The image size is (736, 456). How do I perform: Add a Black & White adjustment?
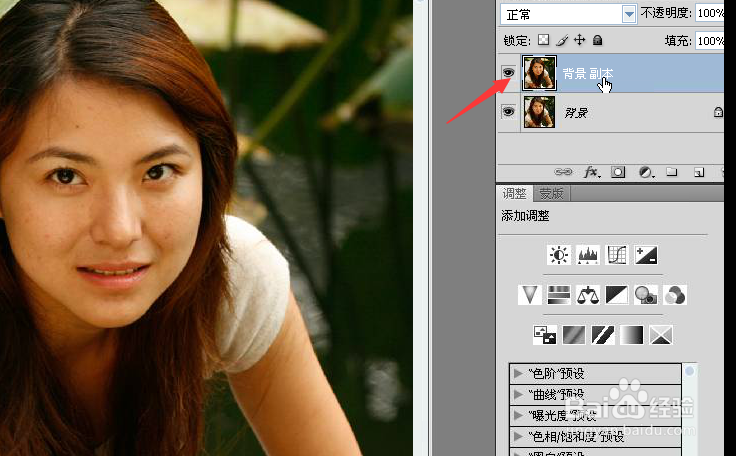pos(617,295)
